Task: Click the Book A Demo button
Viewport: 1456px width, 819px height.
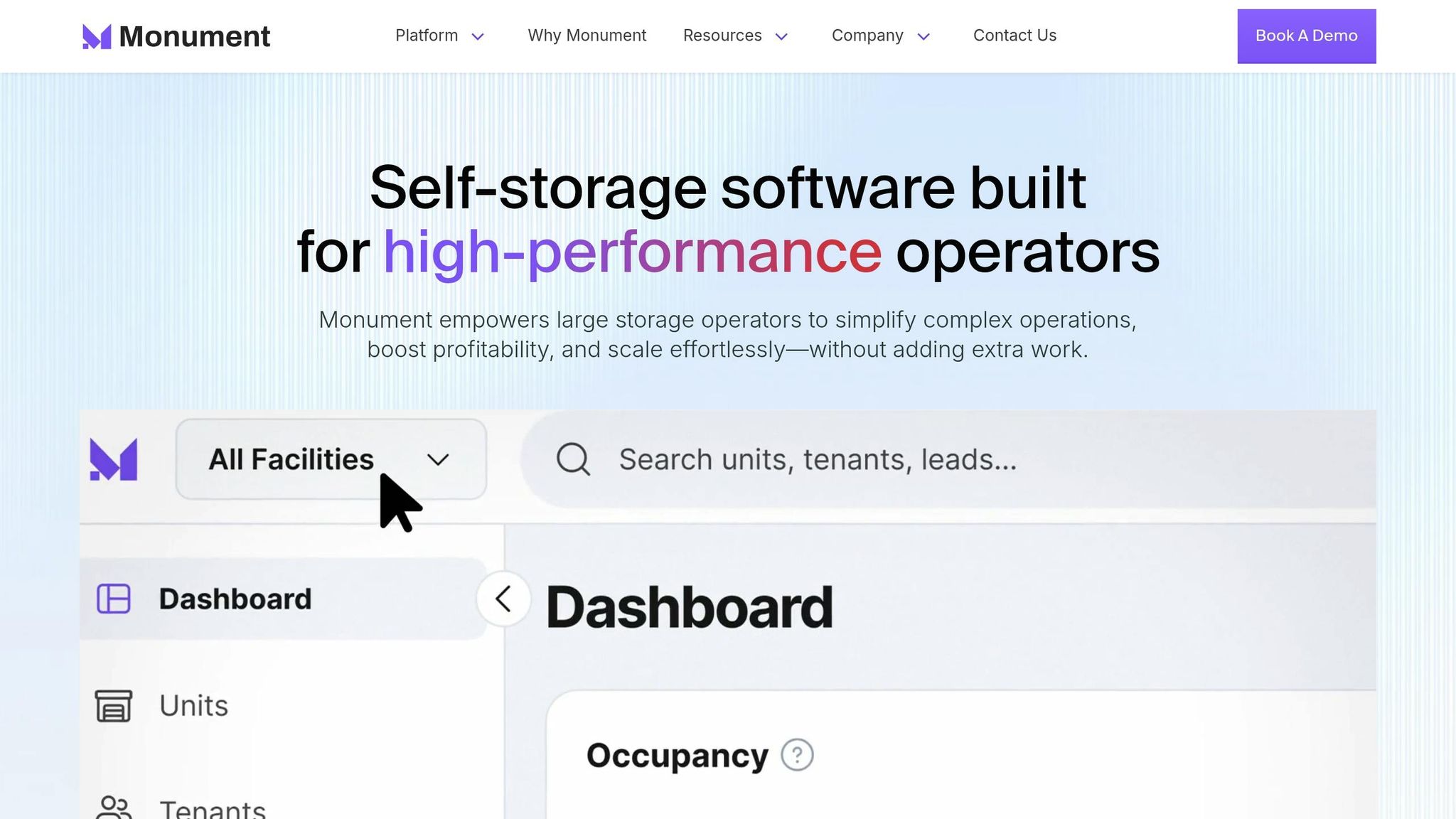Action: pos(1307,36)
